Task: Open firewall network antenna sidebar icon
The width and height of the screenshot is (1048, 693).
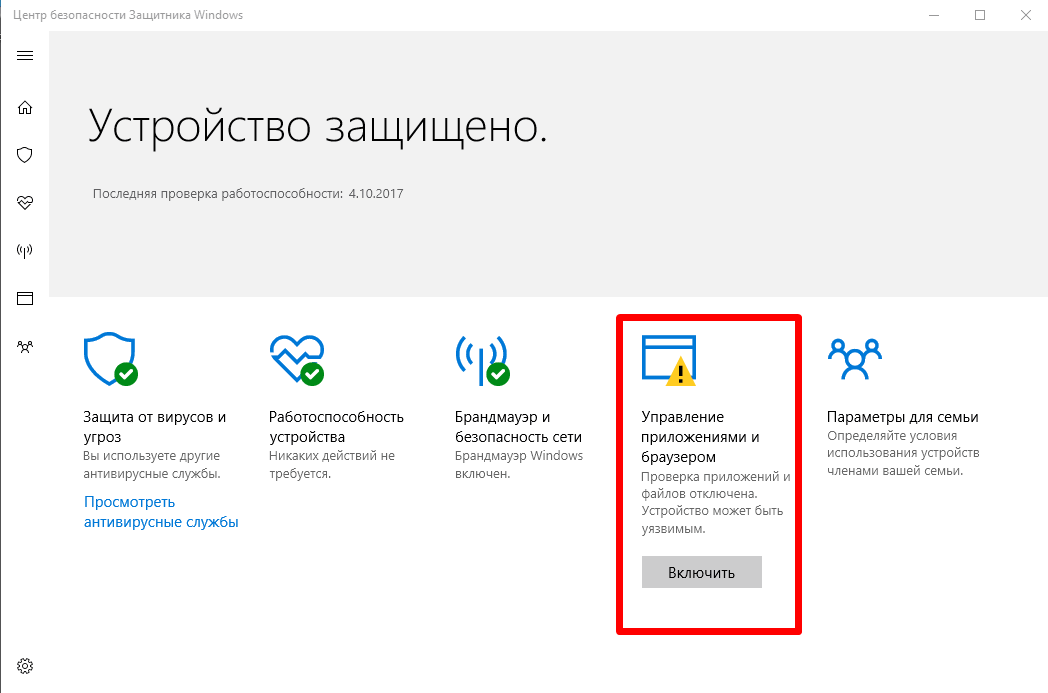Action: 25,251
